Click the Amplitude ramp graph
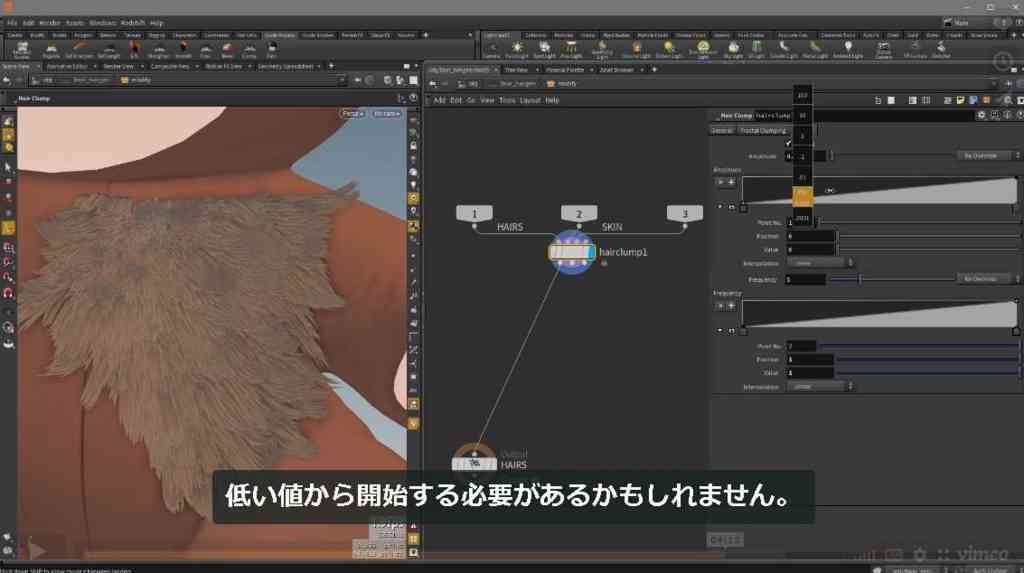The image size is (1024, 573). click(x=879, y=190)
